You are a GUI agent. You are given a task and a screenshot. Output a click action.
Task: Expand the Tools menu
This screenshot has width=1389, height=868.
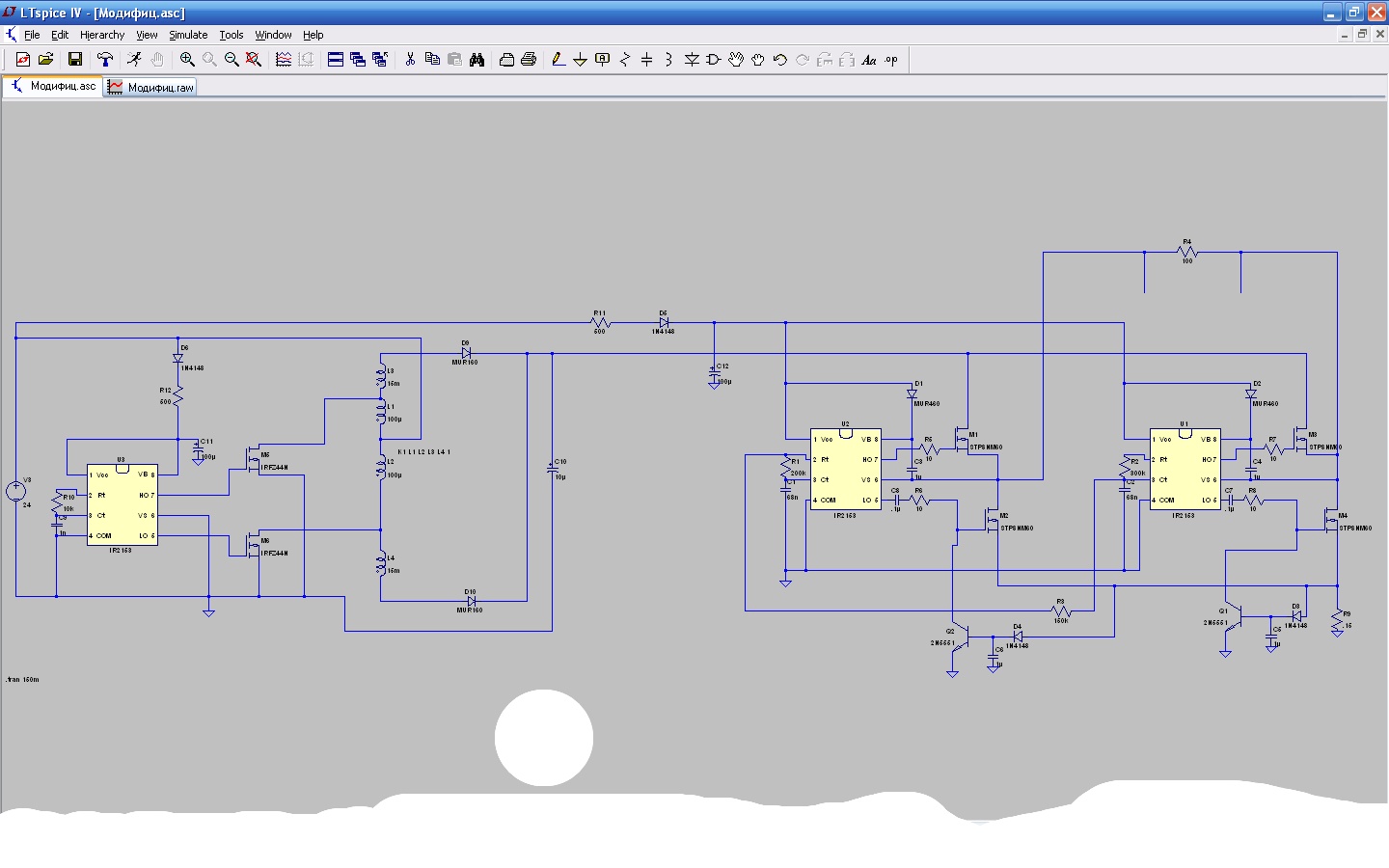click(x=231, y=35)
